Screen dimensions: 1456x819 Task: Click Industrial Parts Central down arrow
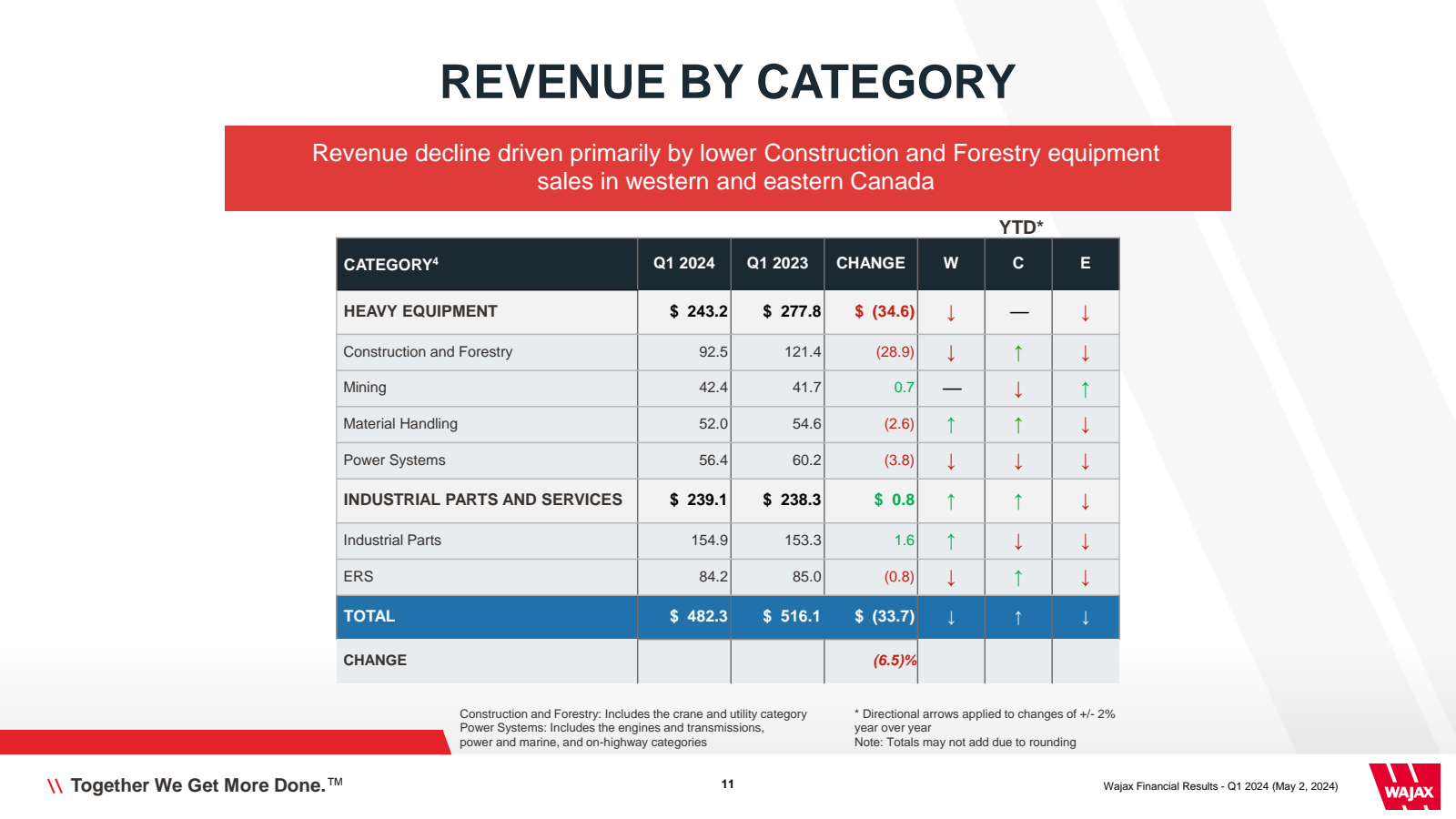(x=1018, y=541)
